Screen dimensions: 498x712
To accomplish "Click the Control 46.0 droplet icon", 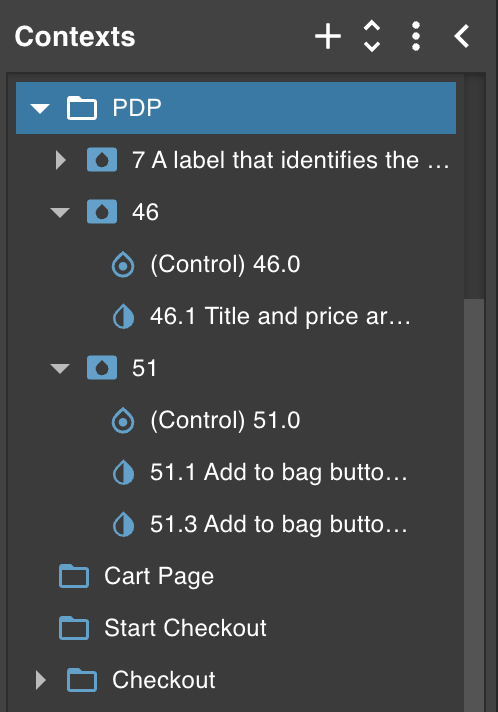I will click(123, 264).
